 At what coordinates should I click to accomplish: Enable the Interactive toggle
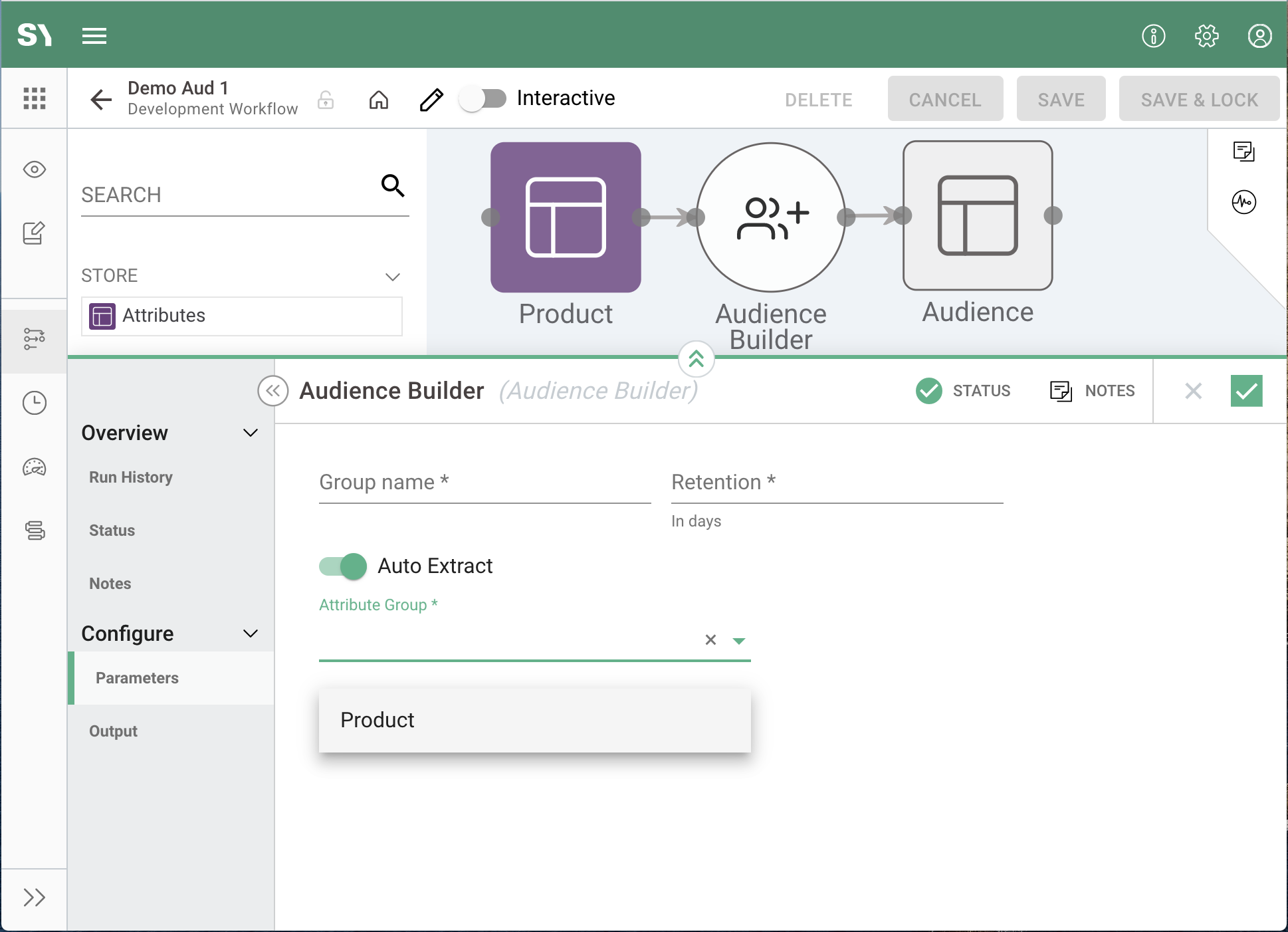coord(483,98)
